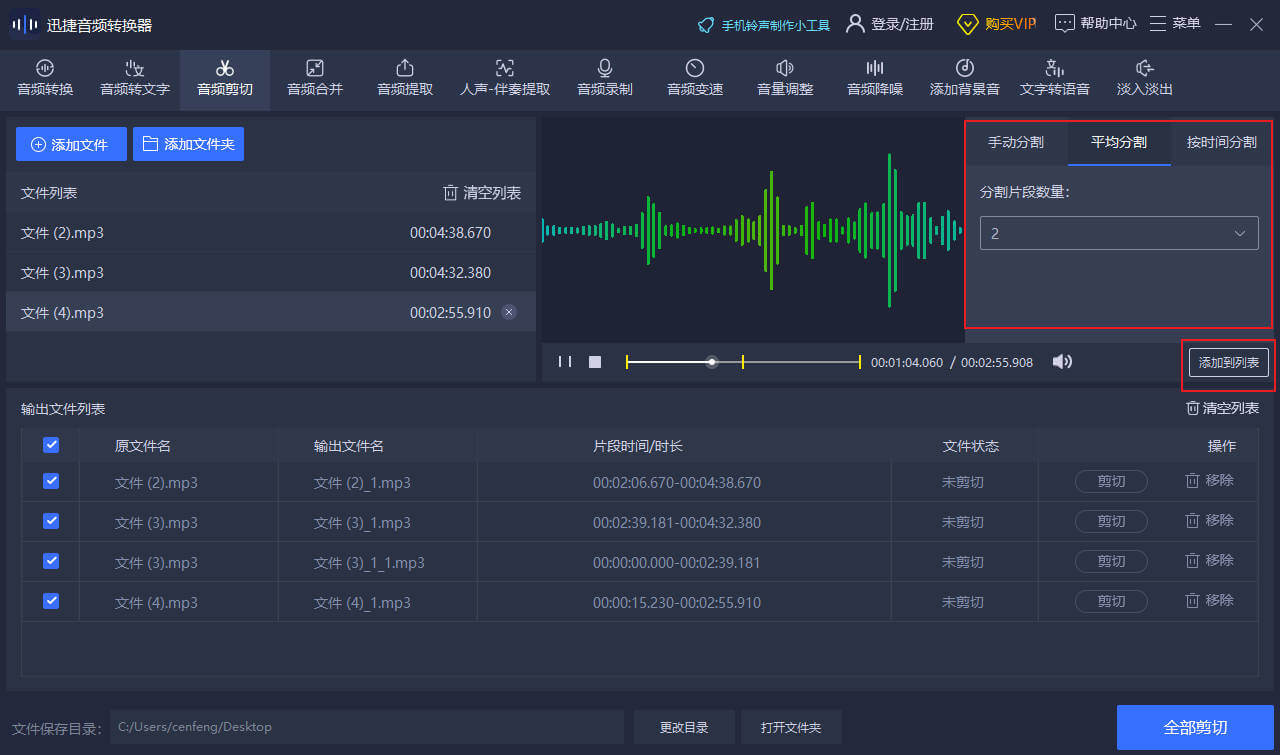Click the 全部剪切 button
Viewport: 1280px width, 755px height.
(x=1195, y=727)
